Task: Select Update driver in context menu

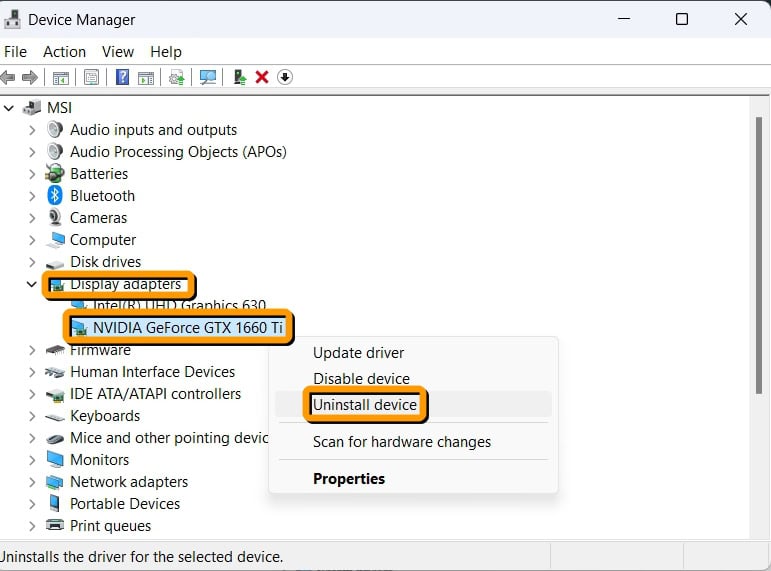Action: pos(358,353)
